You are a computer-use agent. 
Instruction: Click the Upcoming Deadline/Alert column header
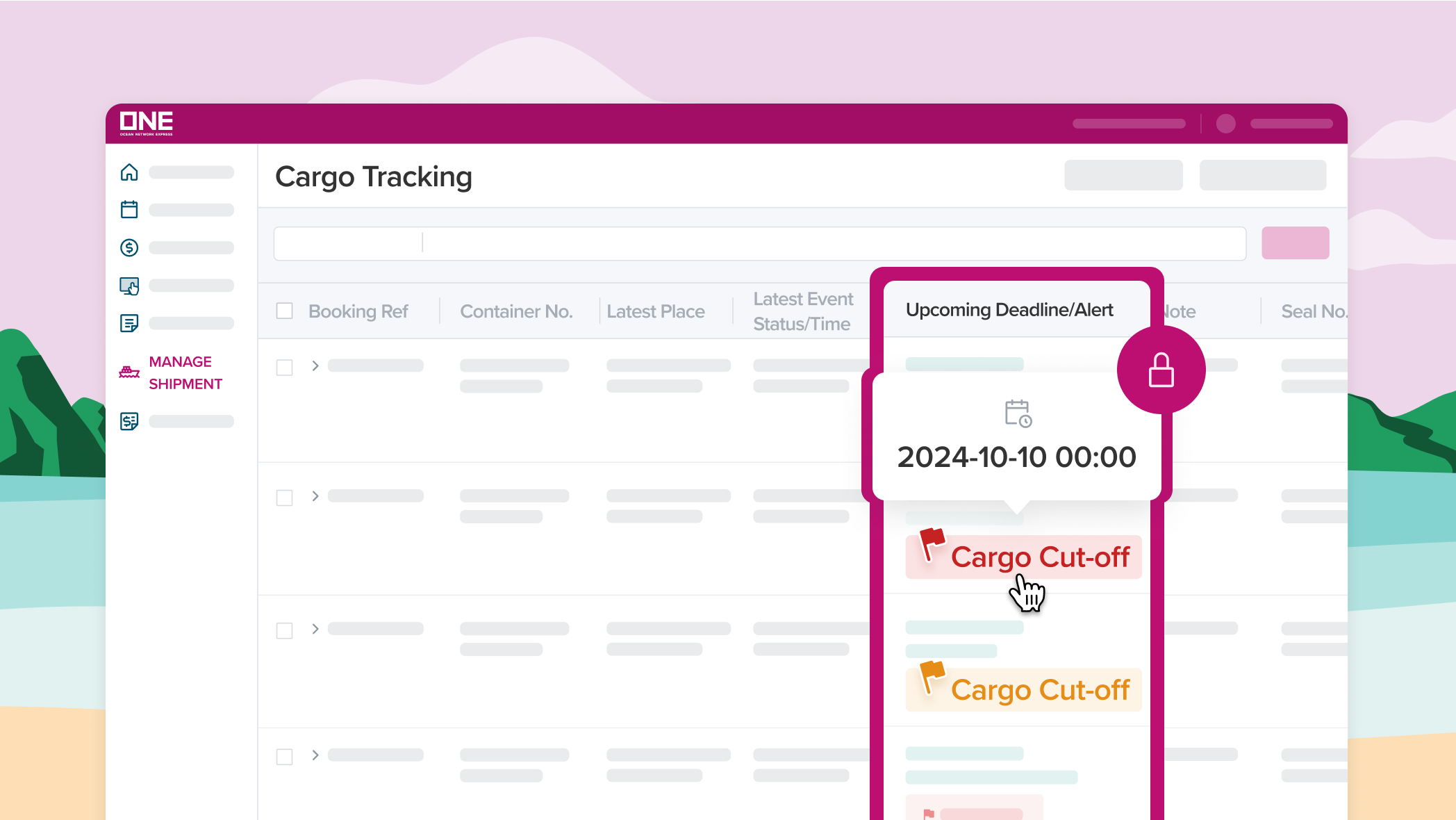pyautogui.click(x=1009, y=310)
